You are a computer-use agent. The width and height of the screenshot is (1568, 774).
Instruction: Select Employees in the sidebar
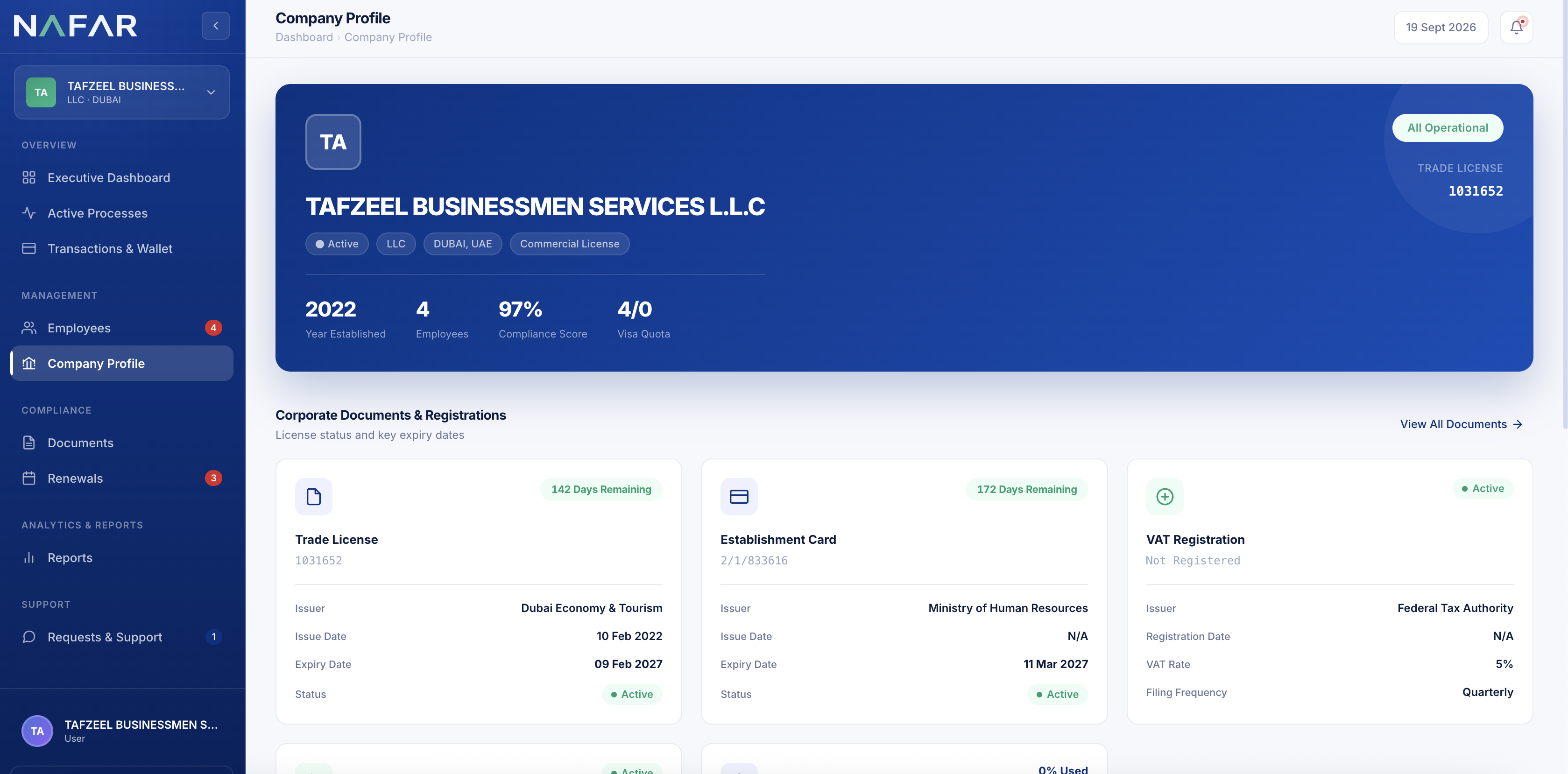pos(122,328)
